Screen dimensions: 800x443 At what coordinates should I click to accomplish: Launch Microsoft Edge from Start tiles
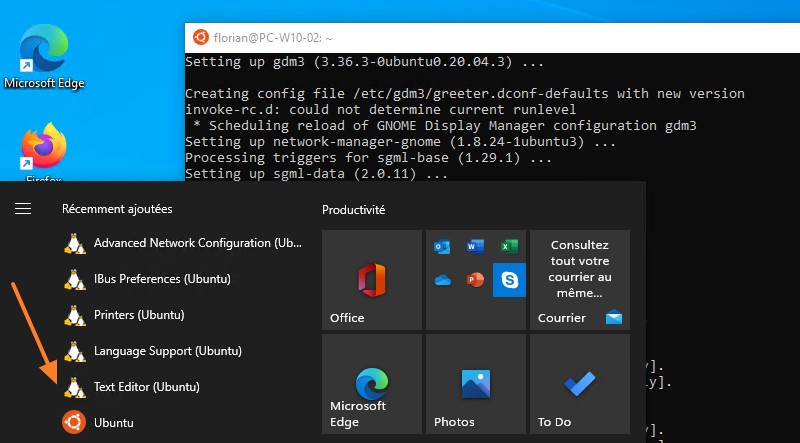372,384
